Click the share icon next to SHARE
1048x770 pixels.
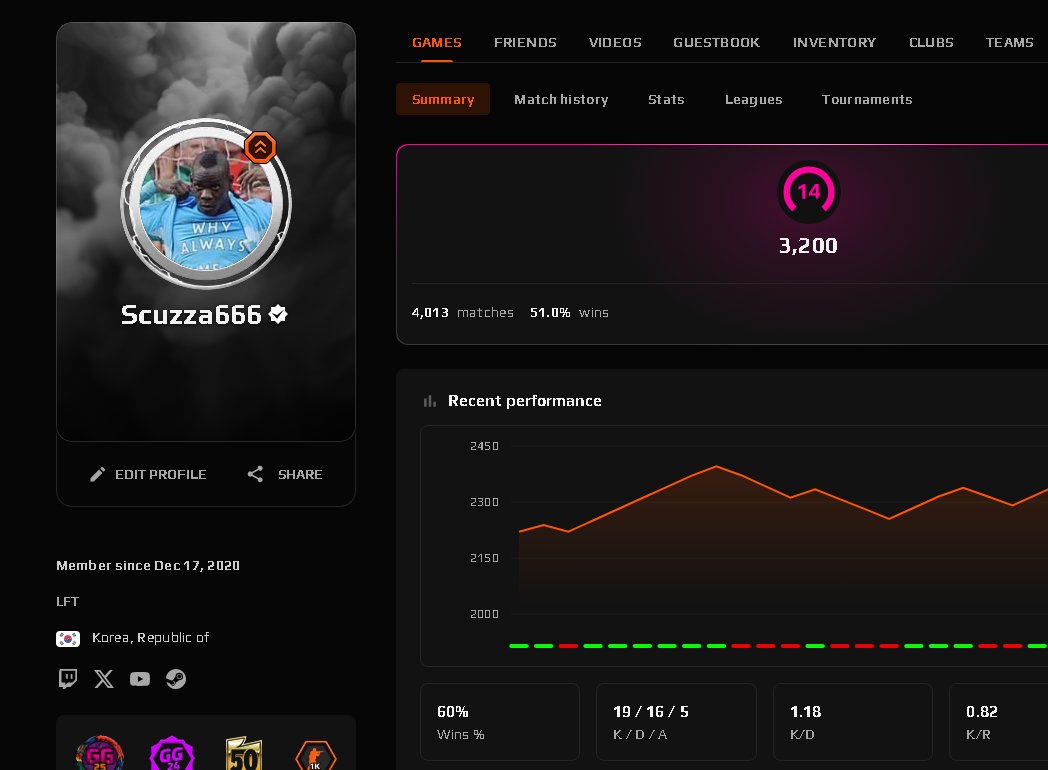[255, 475]
